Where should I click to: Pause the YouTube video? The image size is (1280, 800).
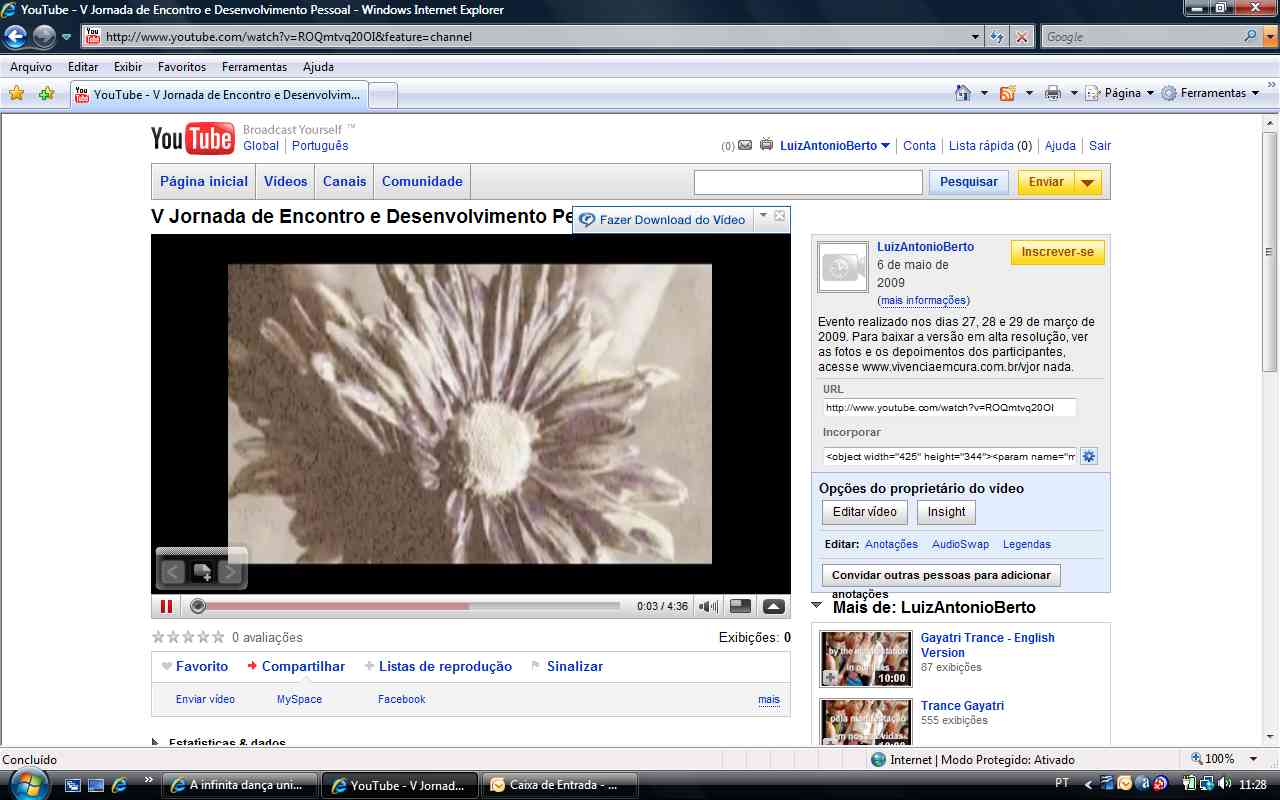pyautogui.click(x=166, y=606)
